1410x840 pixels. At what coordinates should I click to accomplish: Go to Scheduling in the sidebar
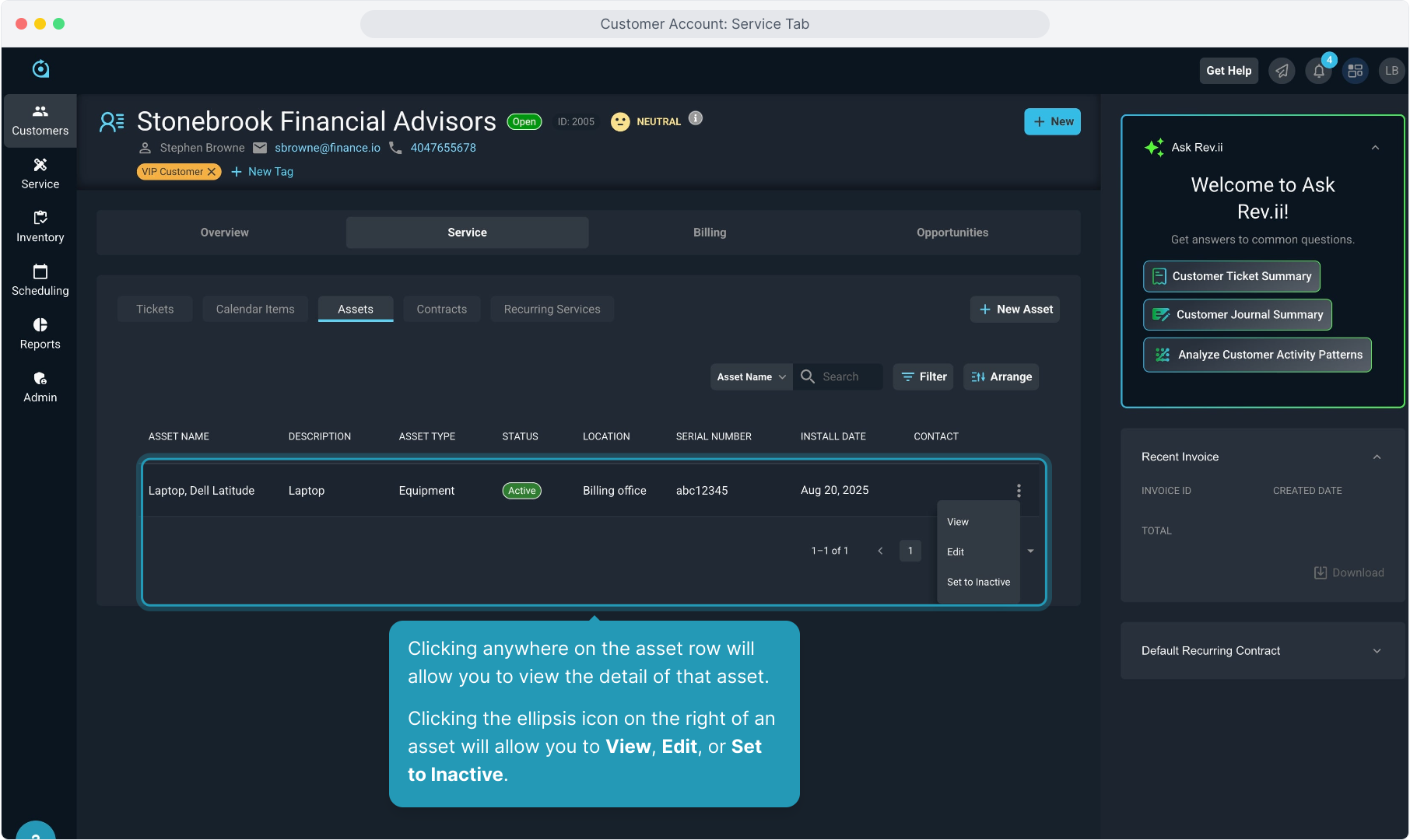coord(40,280)
